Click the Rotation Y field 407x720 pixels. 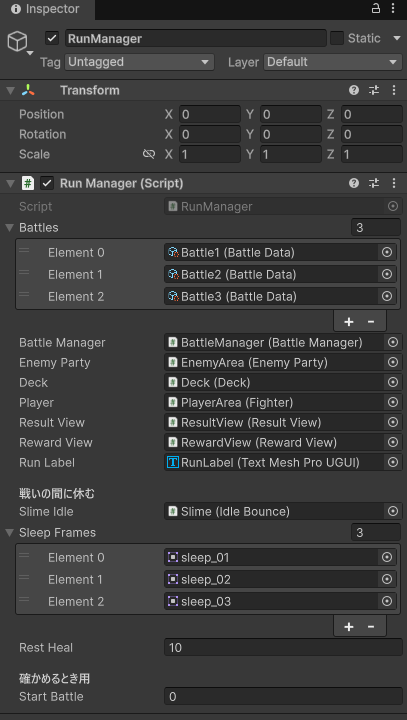point(291,135)
